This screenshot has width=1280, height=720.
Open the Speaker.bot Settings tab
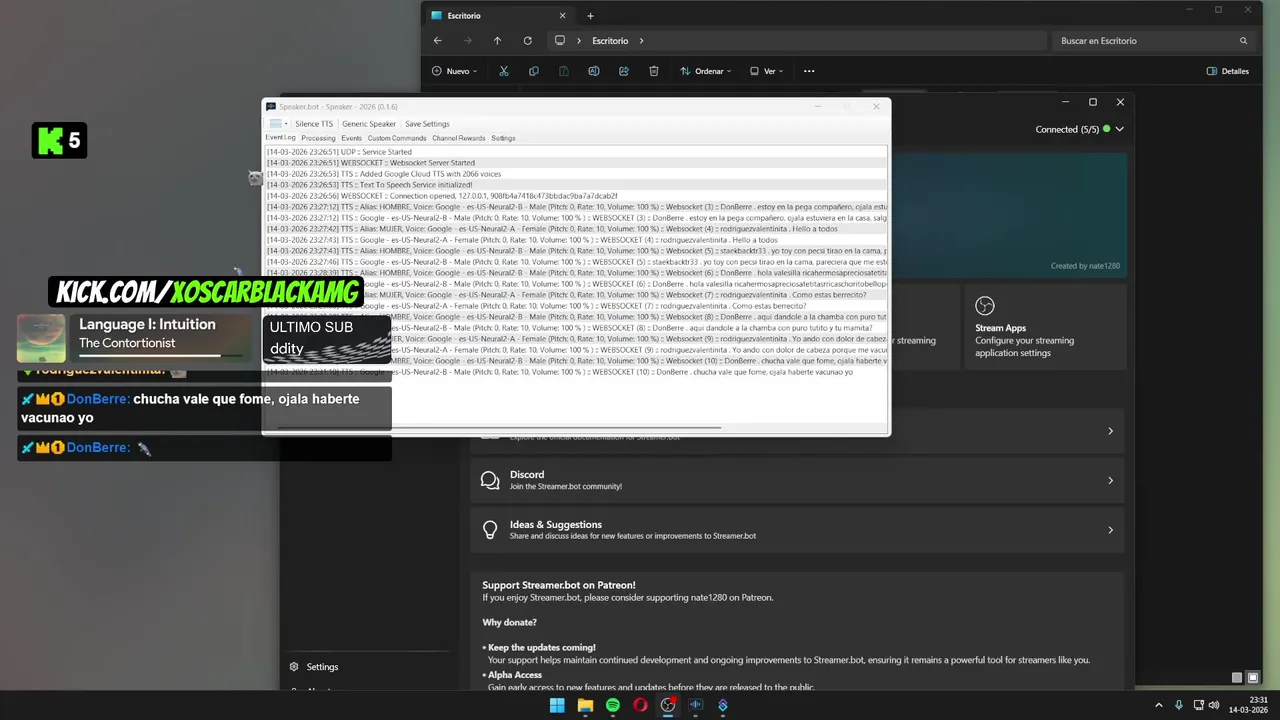[x=503, y=138]
